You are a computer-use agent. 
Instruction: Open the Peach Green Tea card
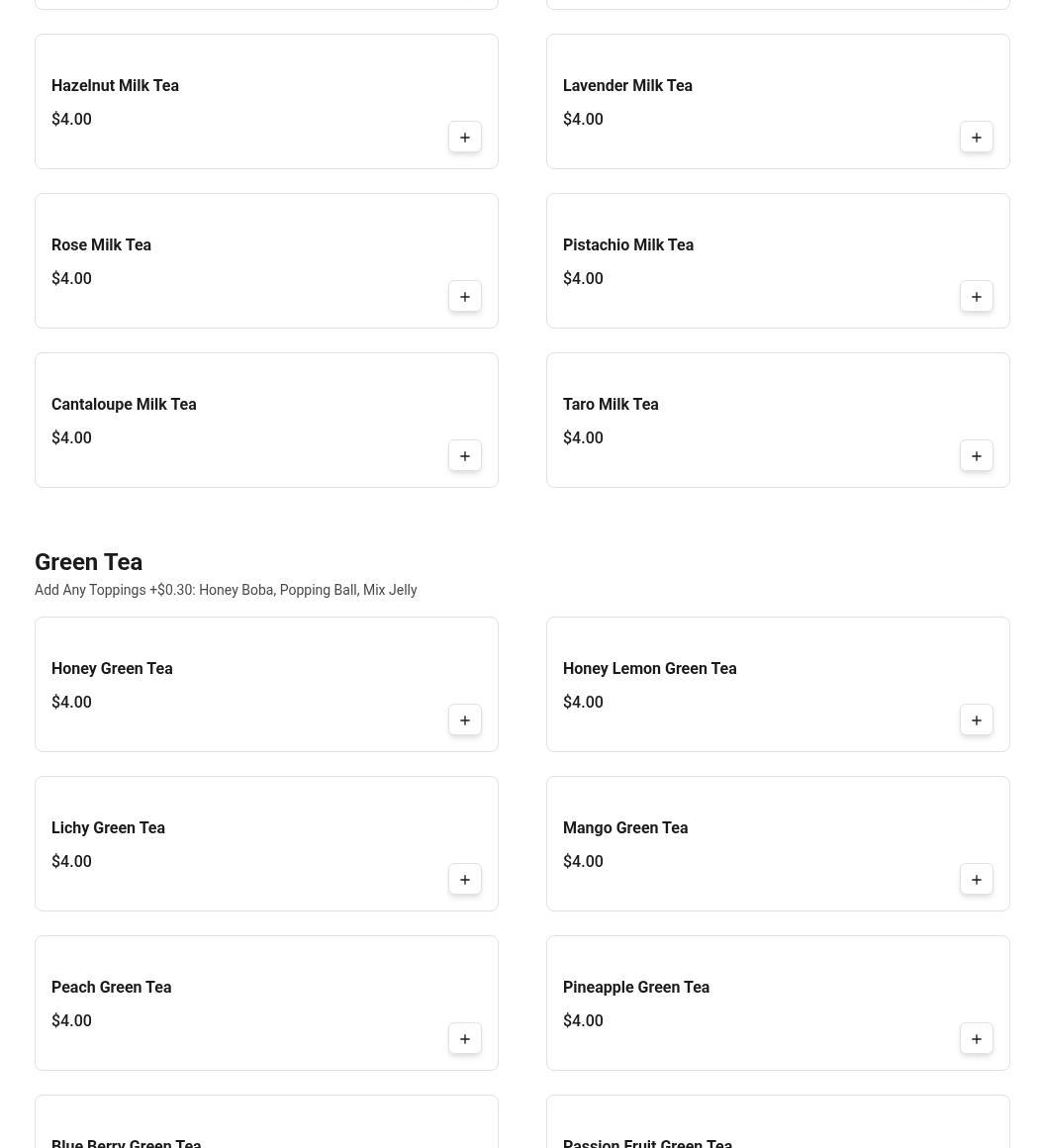pos(266,1004)
